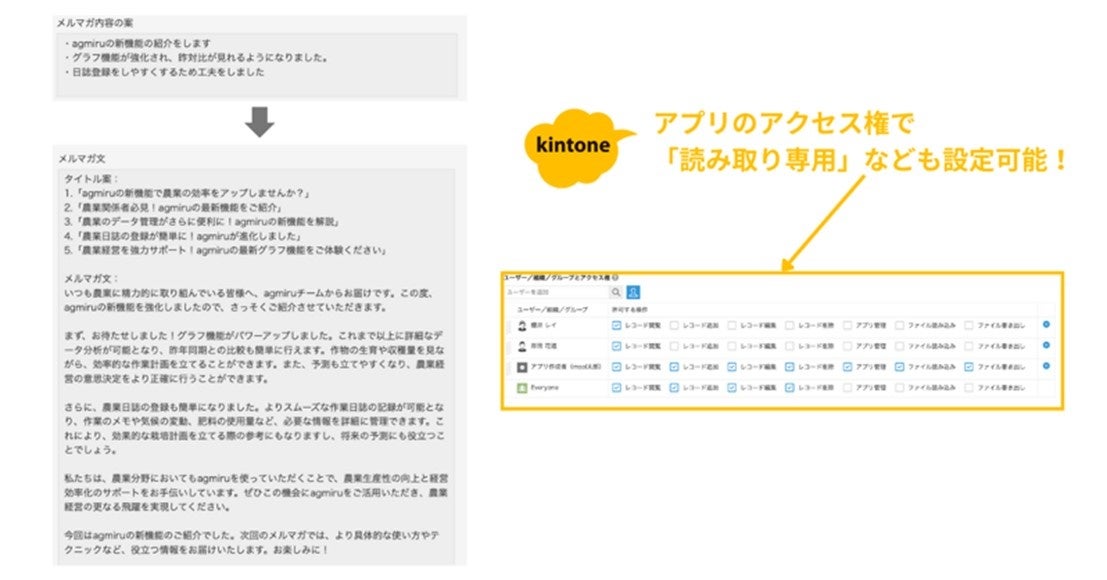Enable アプリ管理 for the レイ user

[x=848, y=326]
